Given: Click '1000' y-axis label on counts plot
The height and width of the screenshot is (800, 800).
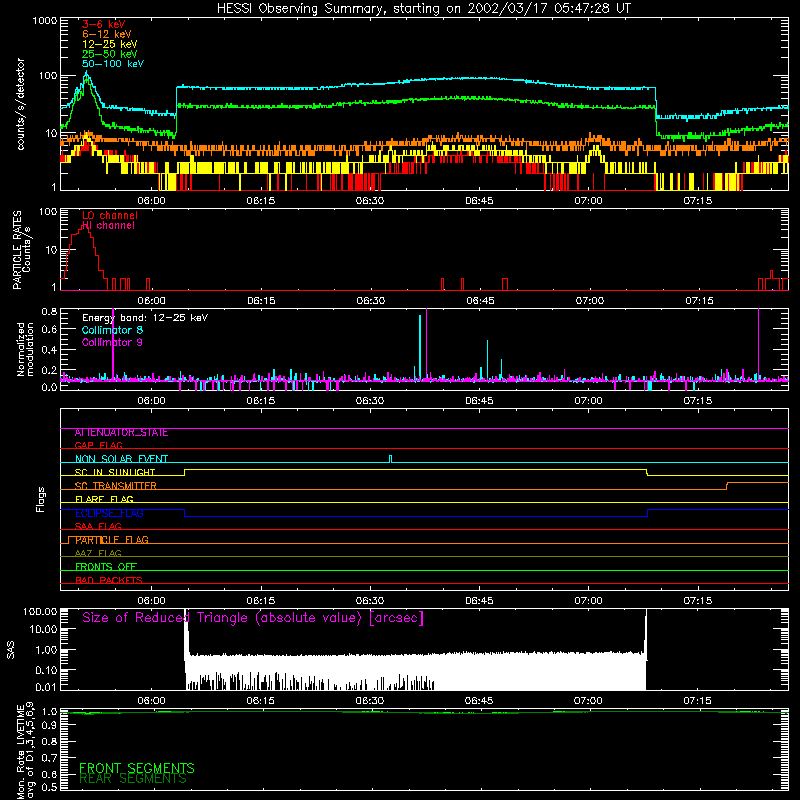Looking at the screenshot, I should pos(44,21).
